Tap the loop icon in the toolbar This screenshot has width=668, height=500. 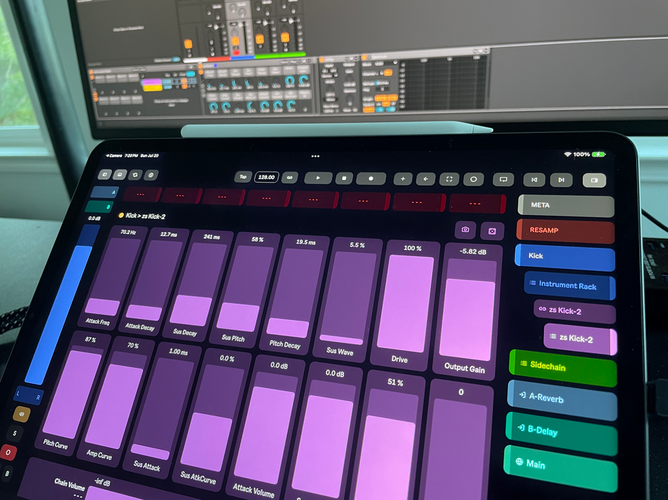(x=503, y=180)
